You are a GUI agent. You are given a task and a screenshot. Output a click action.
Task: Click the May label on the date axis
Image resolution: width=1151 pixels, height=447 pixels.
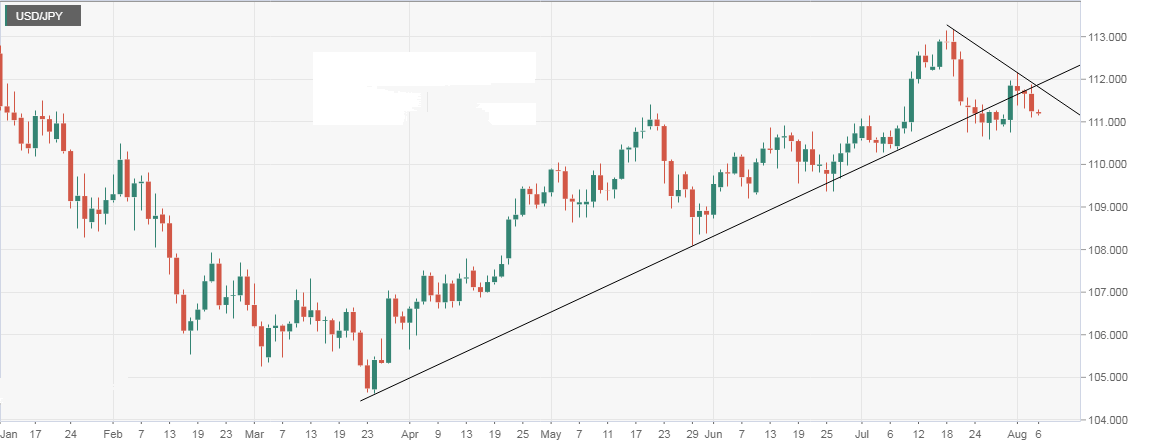coord(551,436)
